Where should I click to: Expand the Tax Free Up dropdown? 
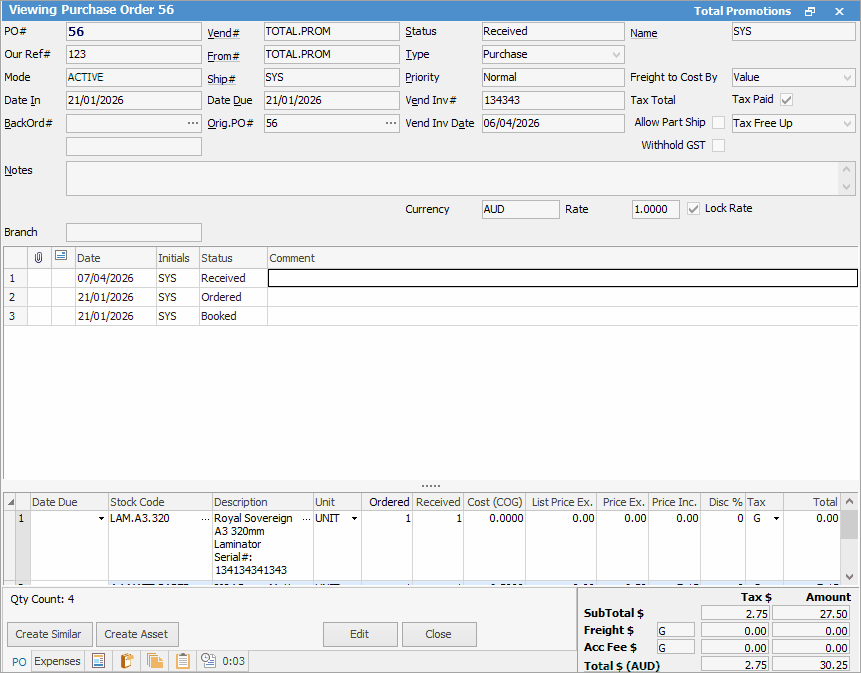847,124
